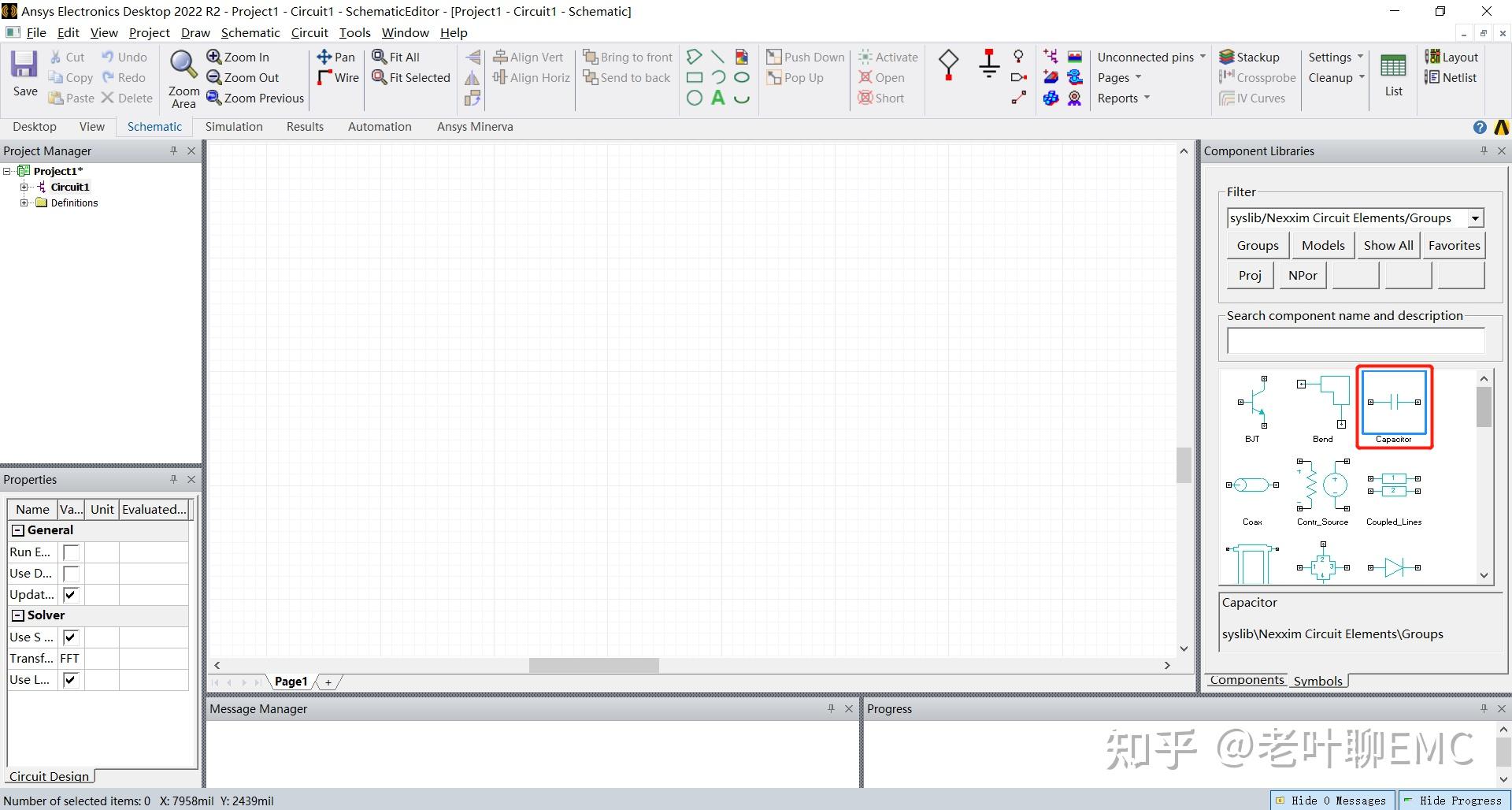
Task: Switch to the Simulation ribbon tab
Action: [x=234, y=127]
